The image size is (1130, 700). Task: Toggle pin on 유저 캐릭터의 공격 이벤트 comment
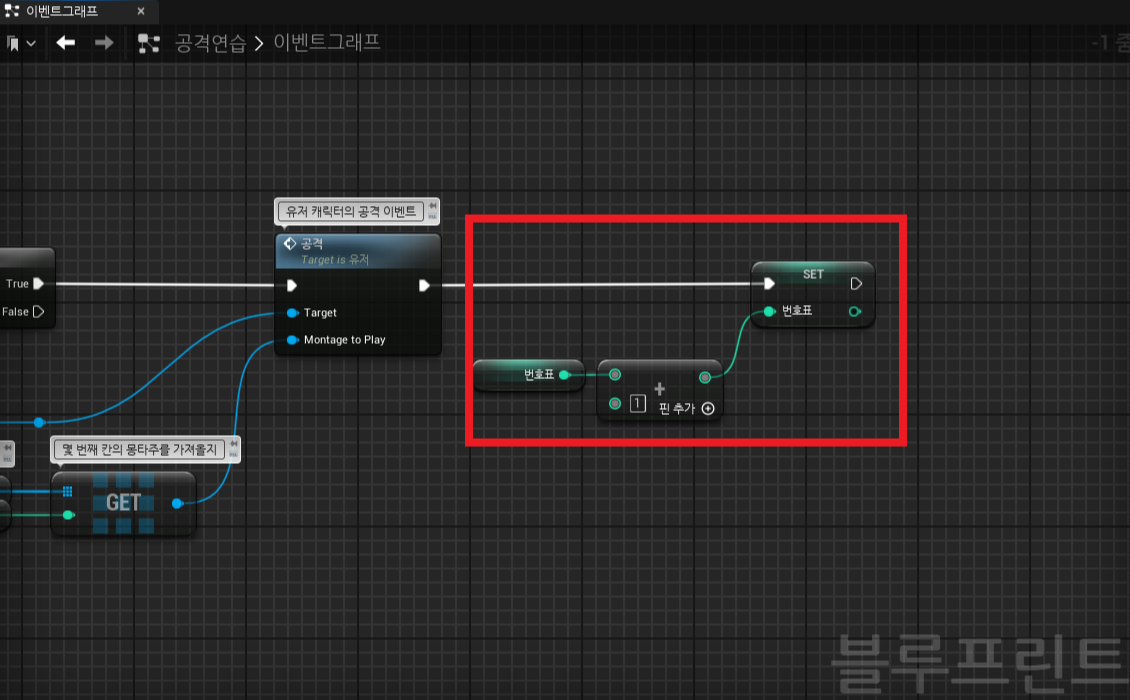(432, 206)
